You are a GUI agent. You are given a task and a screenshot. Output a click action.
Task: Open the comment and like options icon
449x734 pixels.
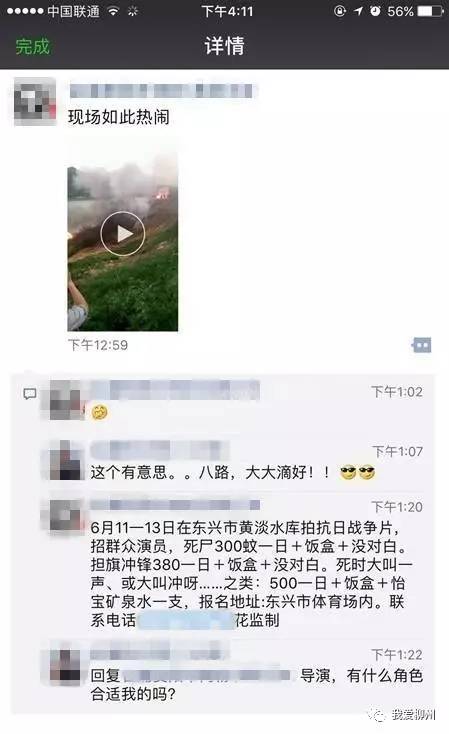[421, 345]
